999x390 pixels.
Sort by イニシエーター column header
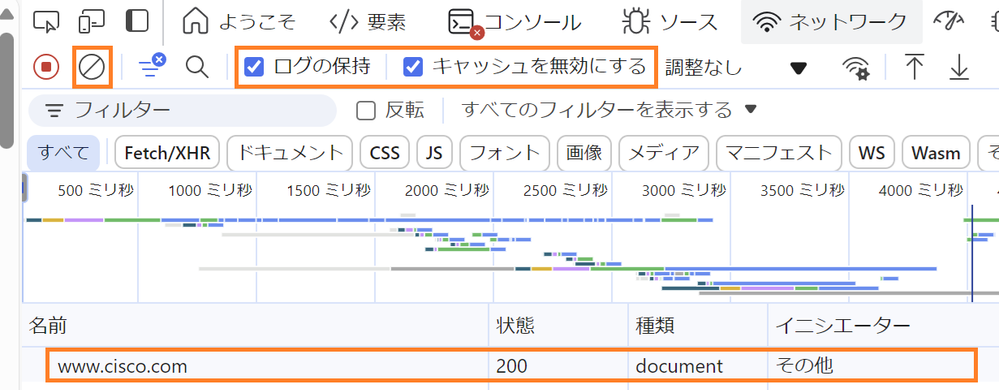pyautogui.click(x=884, y=326)
